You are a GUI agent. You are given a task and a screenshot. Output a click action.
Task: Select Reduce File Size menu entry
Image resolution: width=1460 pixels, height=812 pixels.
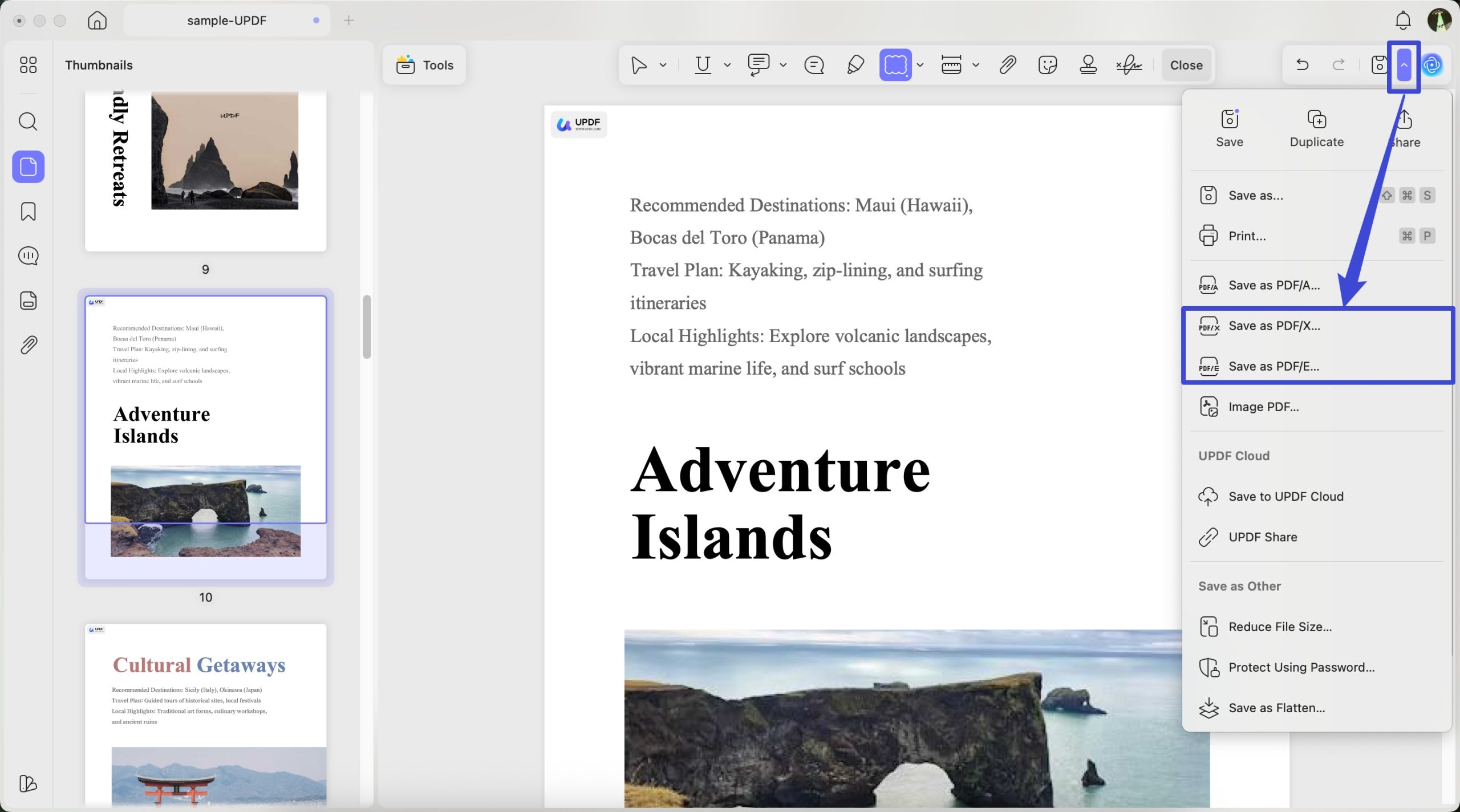click(1280, 627)
